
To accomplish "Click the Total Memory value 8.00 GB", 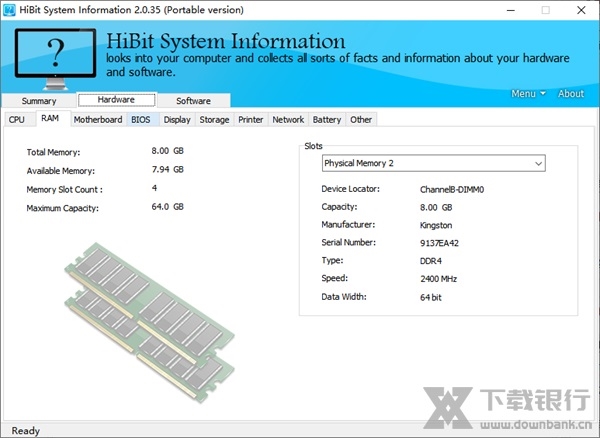I will (x=168, y=151).
